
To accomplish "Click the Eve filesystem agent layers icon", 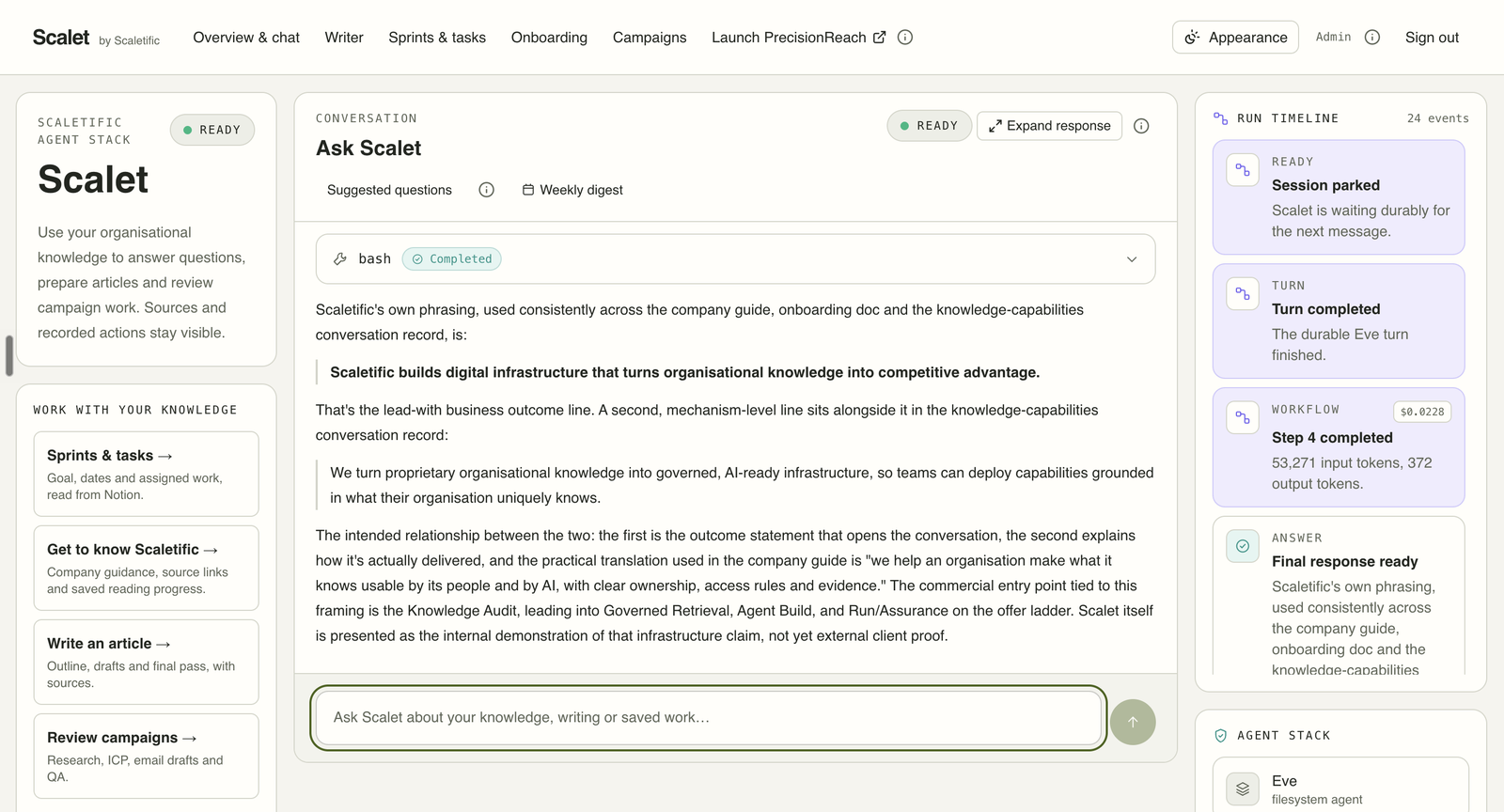I will (1243, 789).
